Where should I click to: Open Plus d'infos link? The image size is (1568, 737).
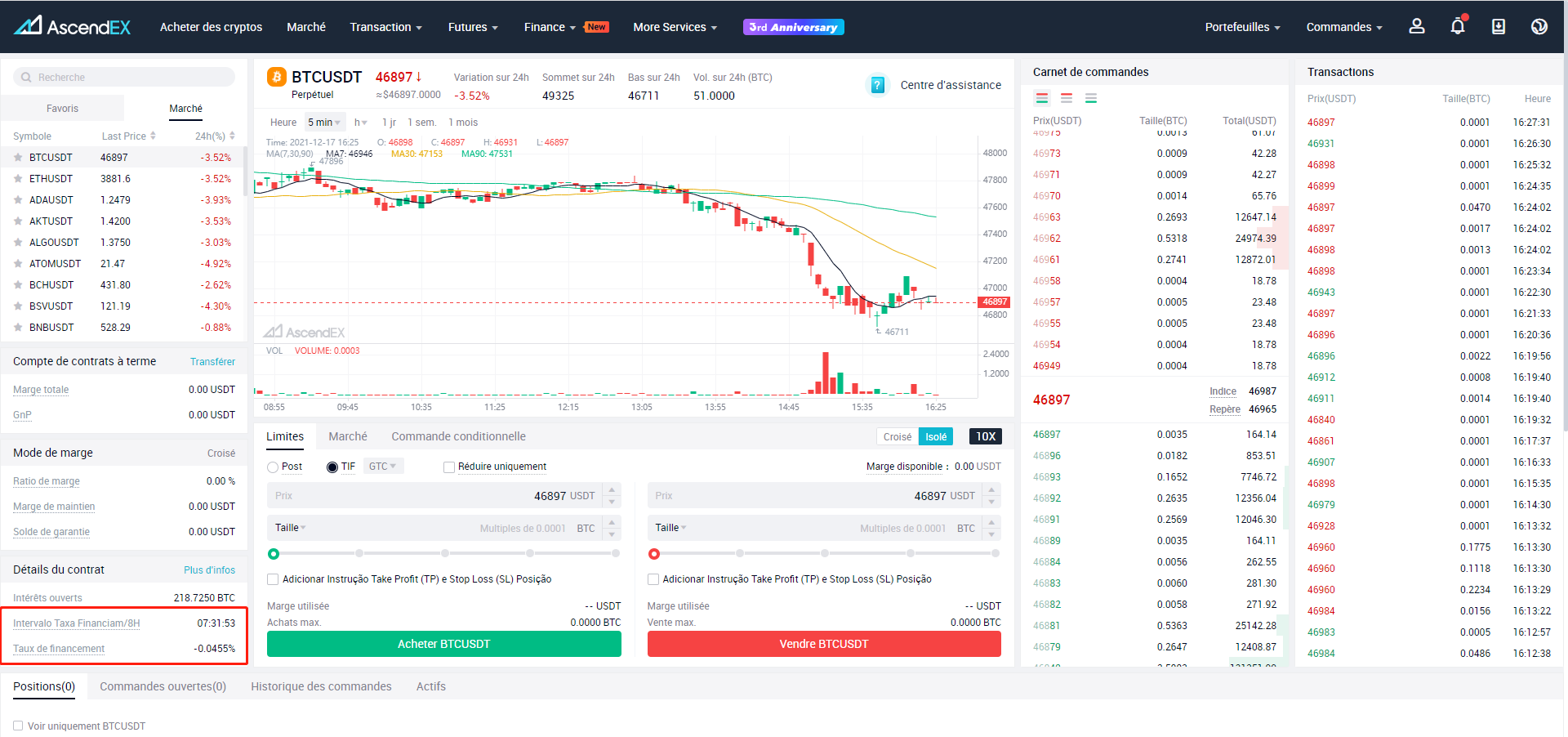209,570
